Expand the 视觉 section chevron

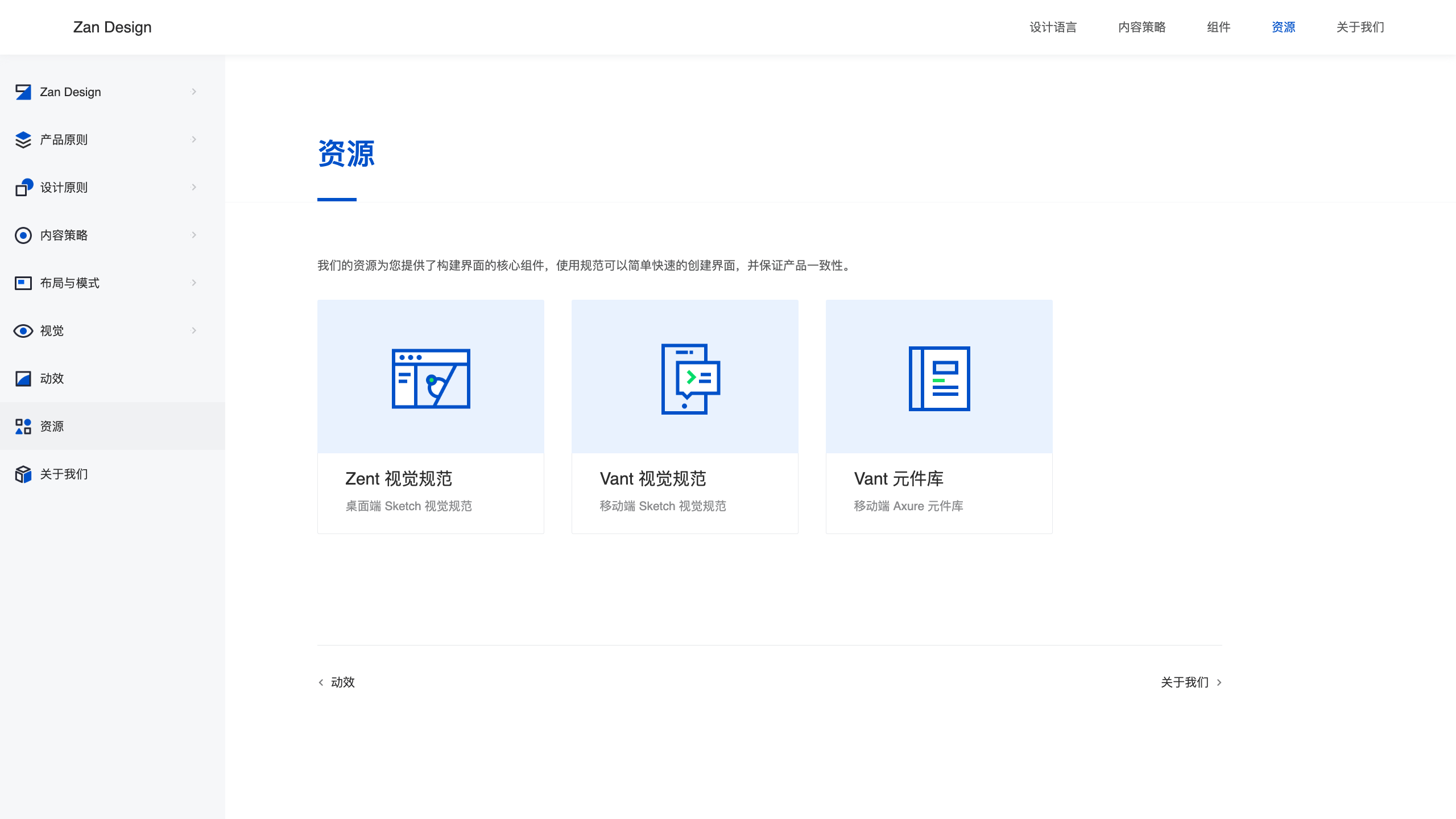tap(194, 330)
